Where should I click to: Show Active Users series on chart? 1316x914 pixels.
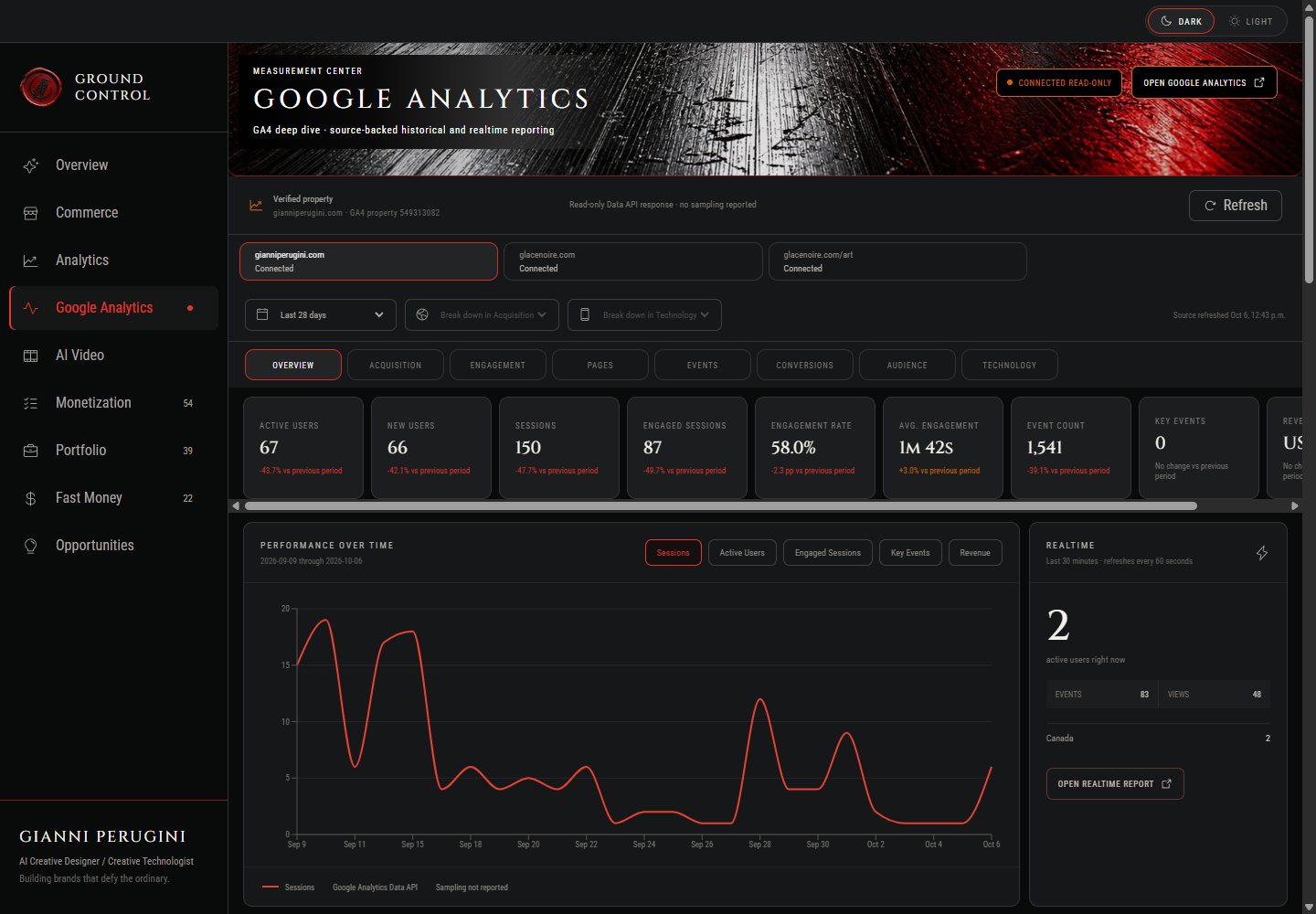click(x=742, y=553)
